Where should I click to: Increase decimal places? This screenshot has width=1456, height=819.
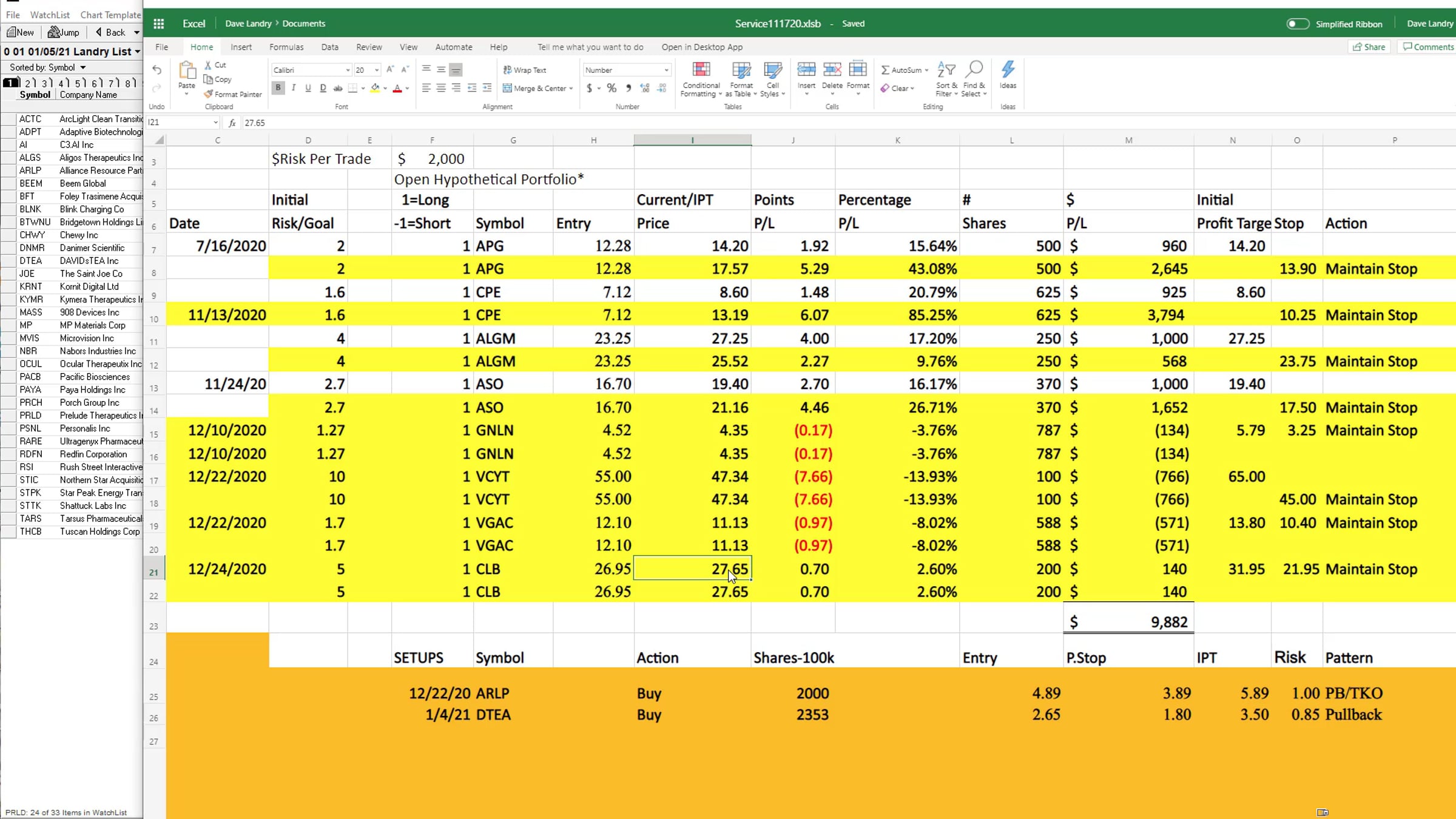point(645,88)
